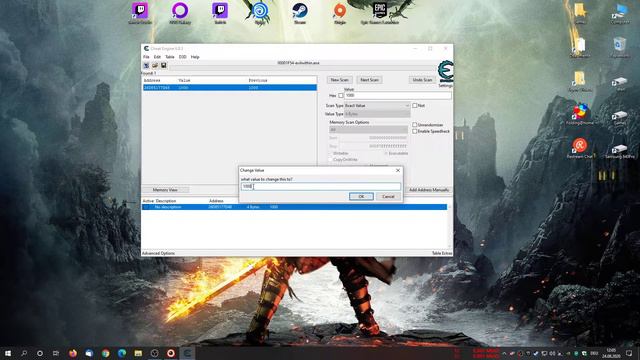Open the D3D menu

(182, 57)
